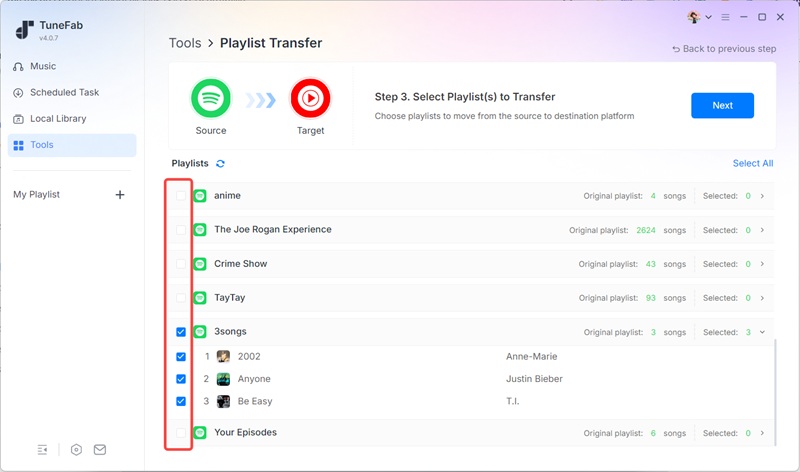The width and height of the screenshot is (800, 472).
Task: Open the hamburger menu in title bar
Action: point(725,17)
